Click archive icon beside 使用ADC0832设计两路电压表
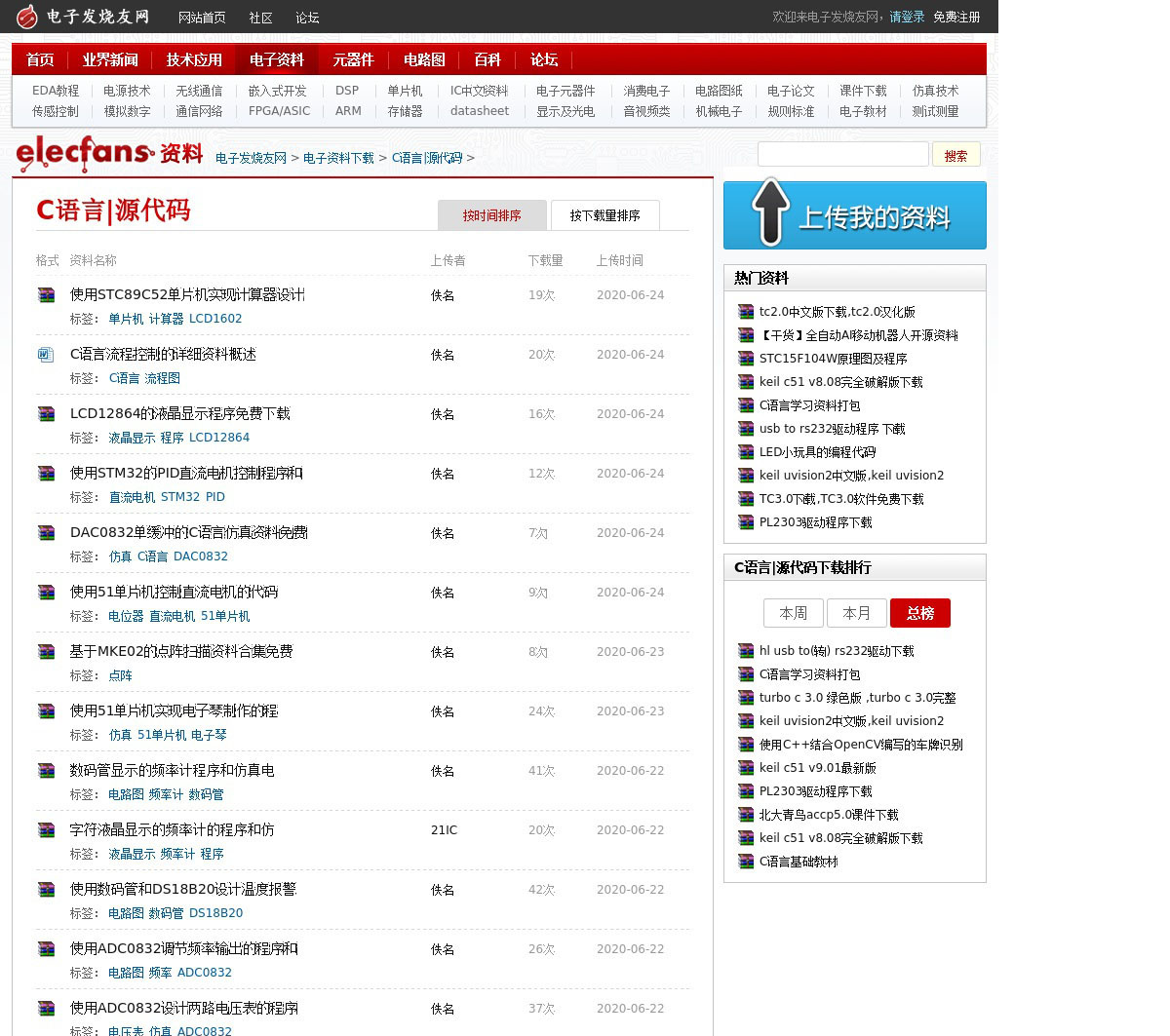This screenshot has width=1170, height=1036. click(46, 1008)
